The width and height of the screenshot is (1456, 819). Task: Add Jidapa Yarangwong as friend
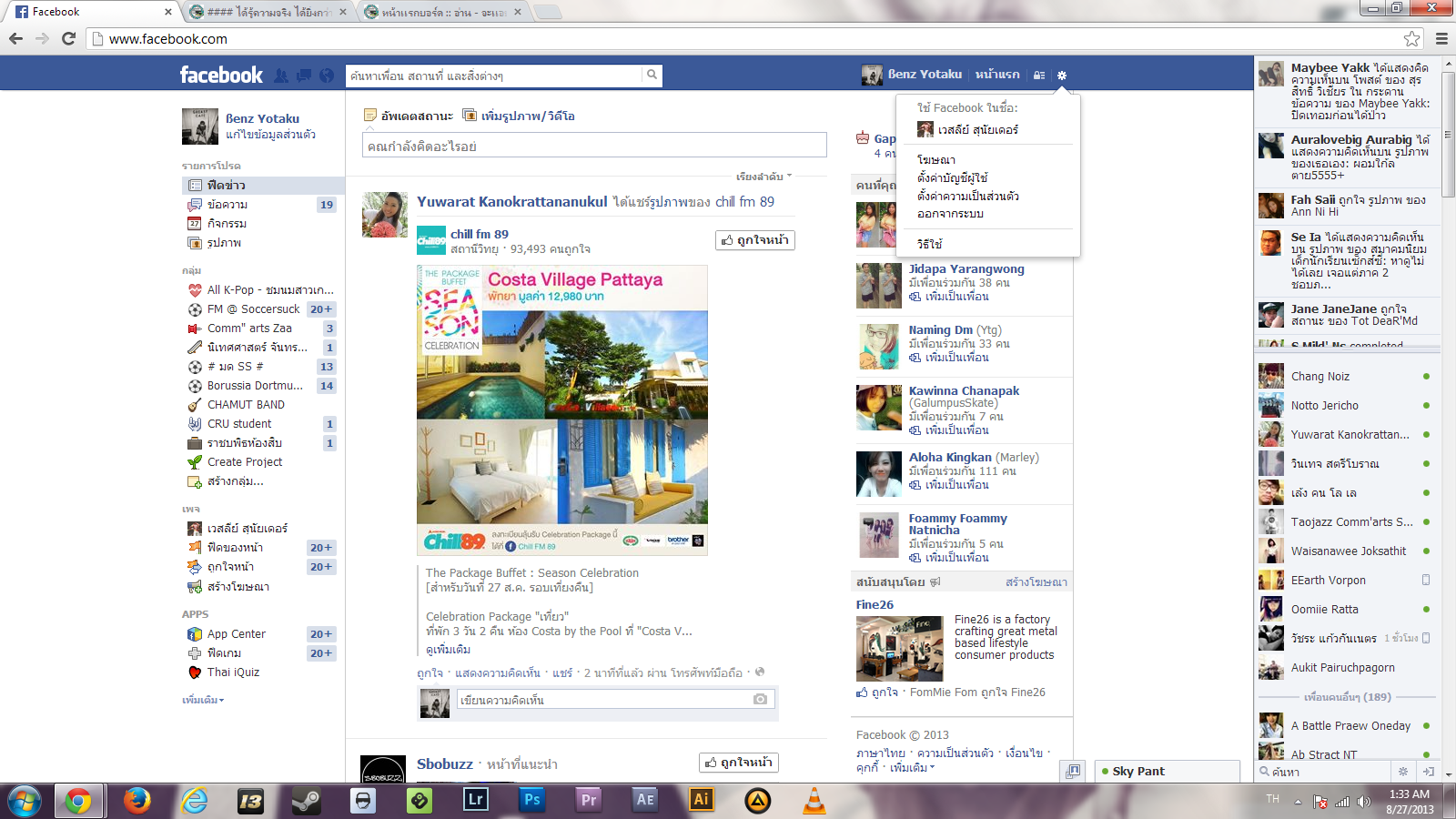pyautogui.click(x=949, y=297)
